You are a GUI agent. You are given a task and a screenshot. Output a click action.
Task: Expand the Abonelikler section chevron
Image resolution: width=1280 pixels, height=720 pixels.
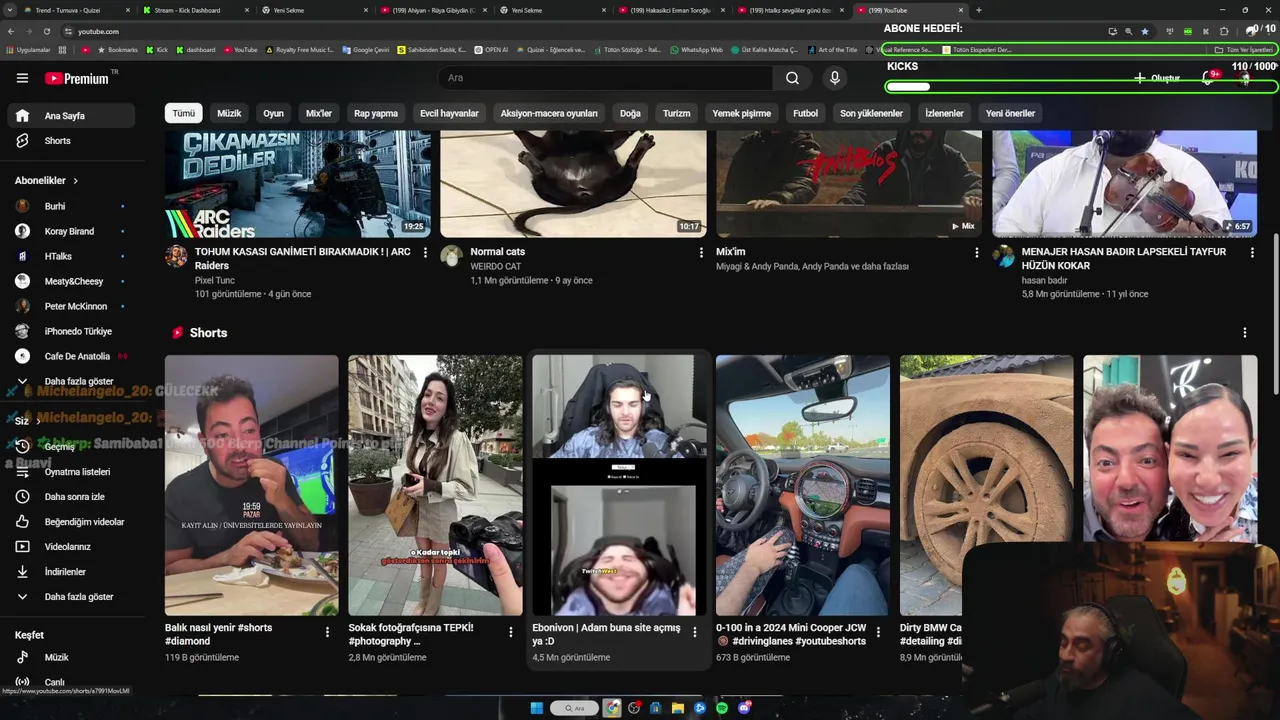click(x=75, y=181)
